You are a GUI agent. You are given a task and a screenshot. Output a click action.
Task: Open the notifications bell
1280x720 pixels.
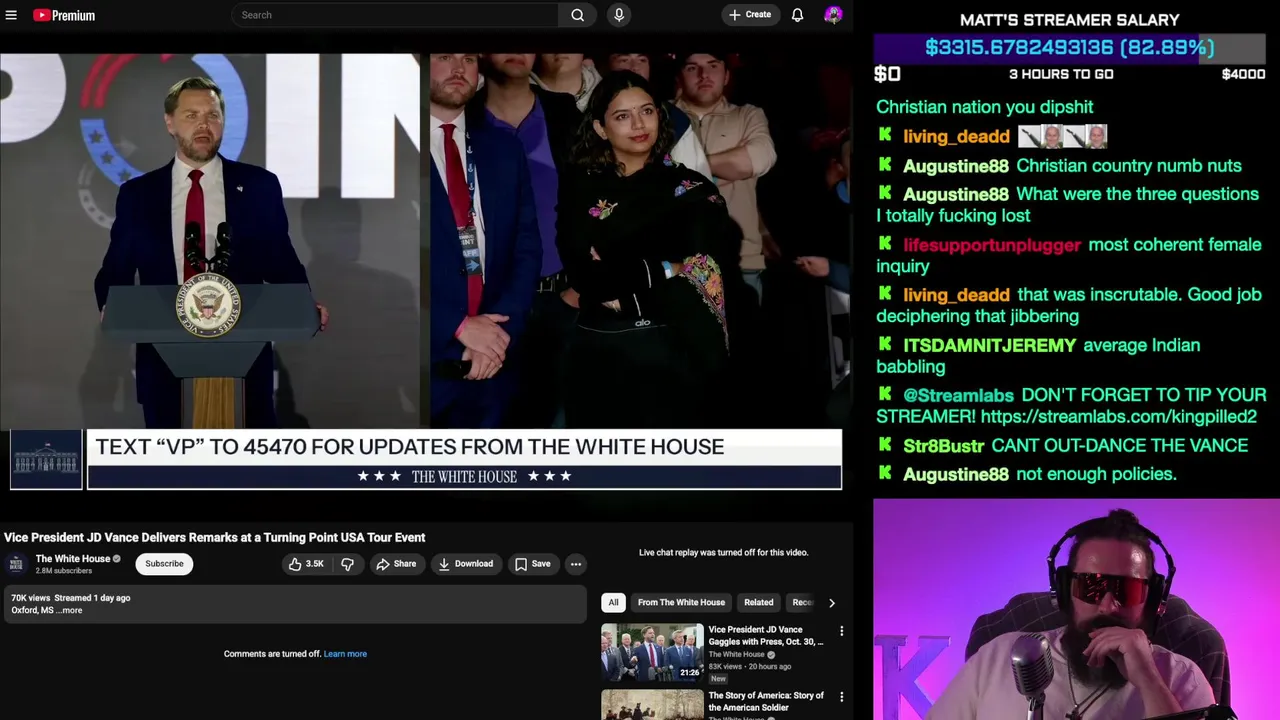click(797, 15)
